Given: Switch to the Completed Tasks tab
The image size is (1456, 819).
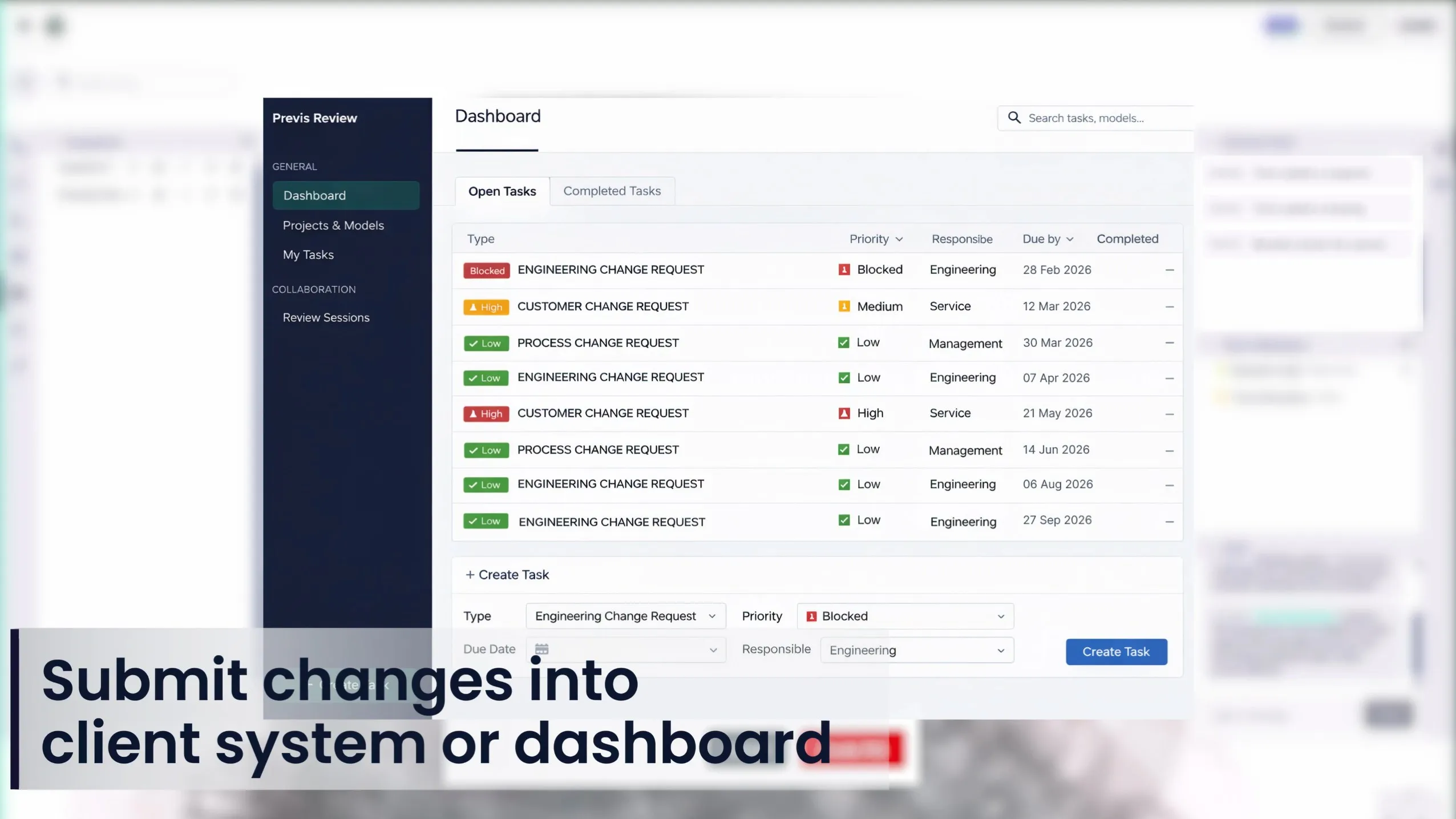Looking at the screenshot, I should click(612, 191).
